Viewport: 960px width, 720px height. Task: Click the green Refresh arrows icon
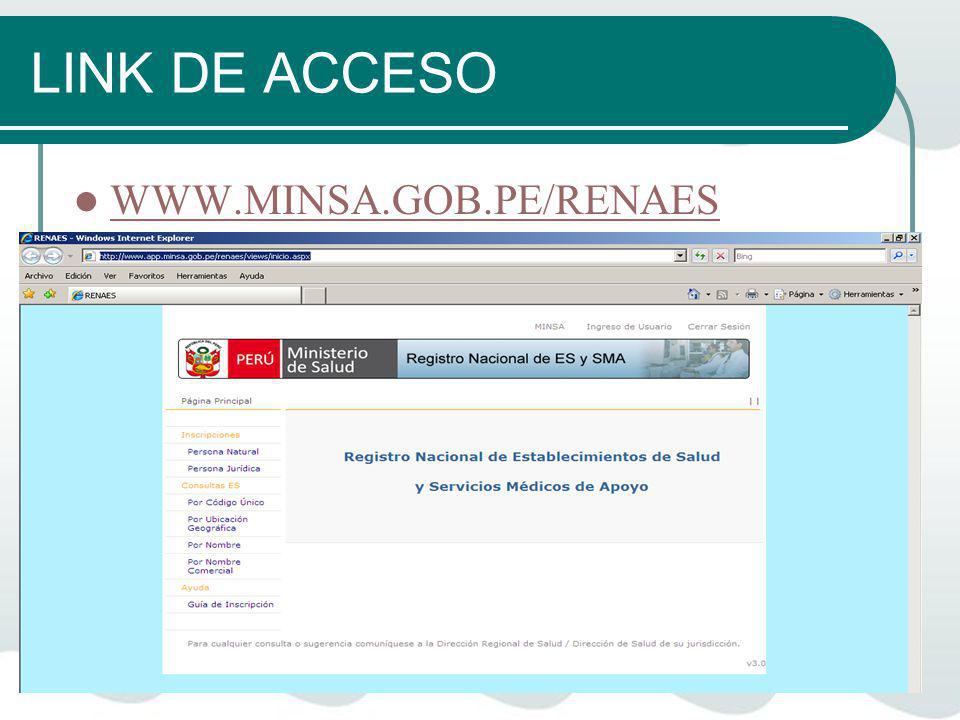click(x=700, y=256)
